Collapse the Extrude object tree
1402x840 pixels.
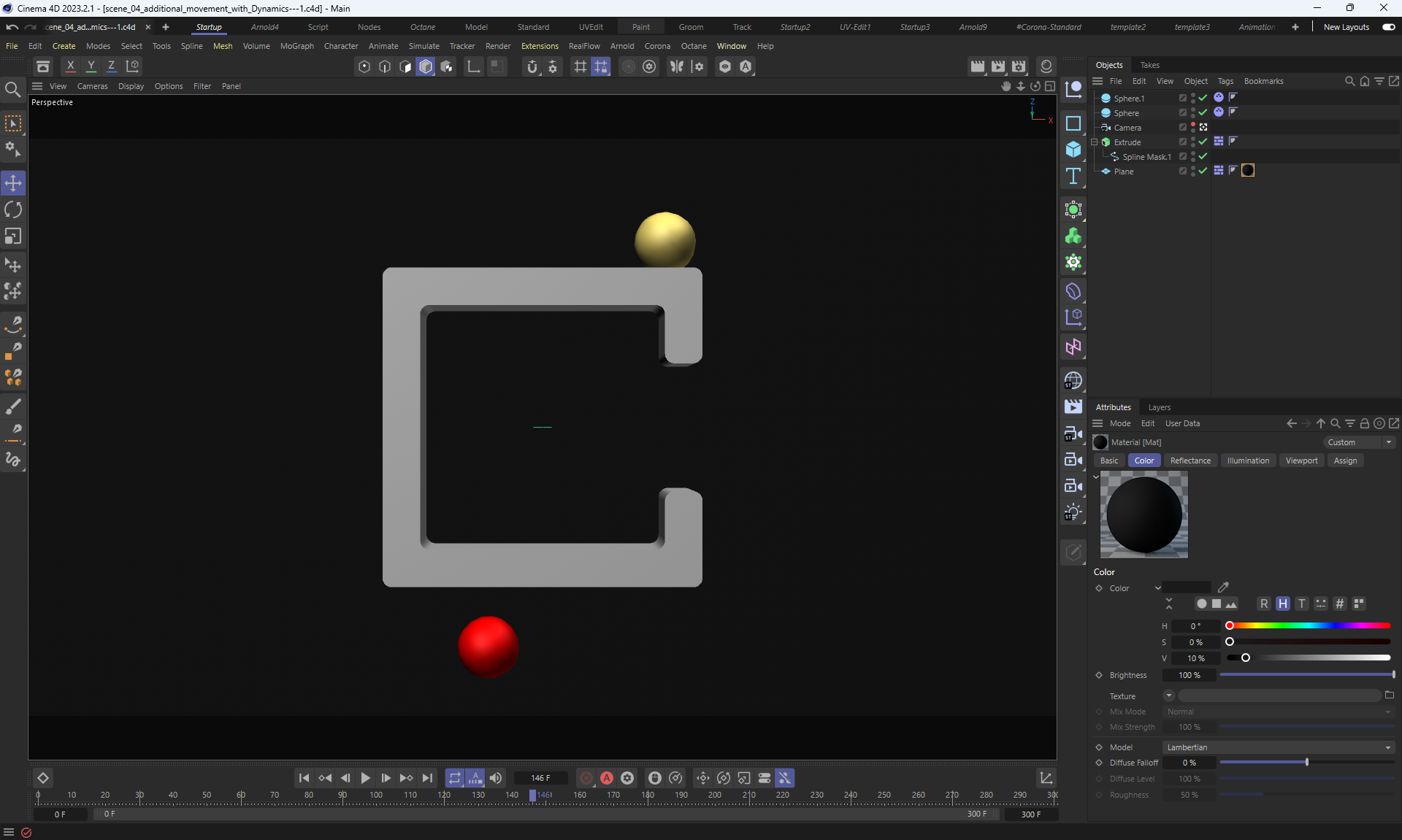[1095, 142]
